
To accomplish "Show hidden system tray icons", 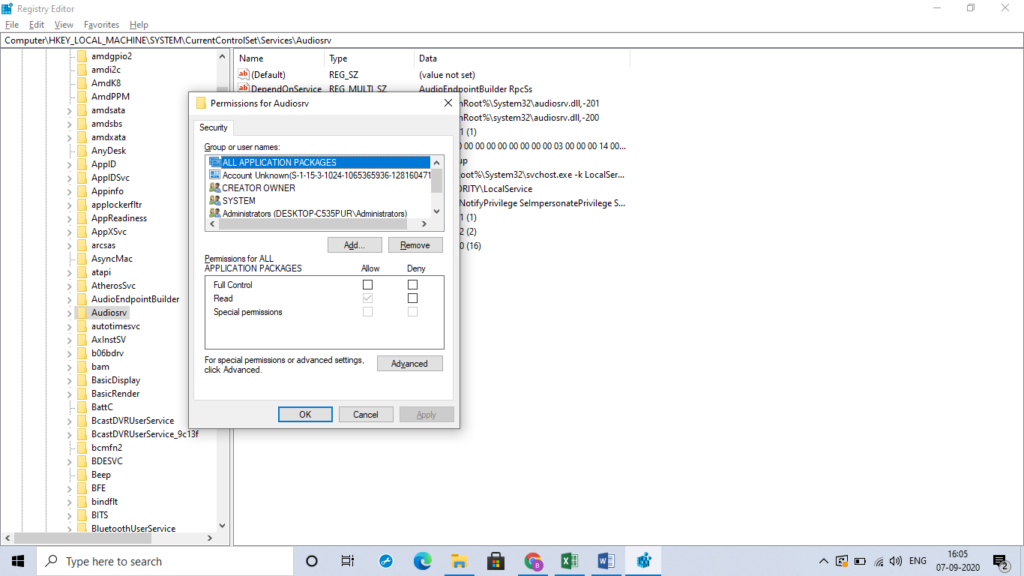I will pos(823,561).
